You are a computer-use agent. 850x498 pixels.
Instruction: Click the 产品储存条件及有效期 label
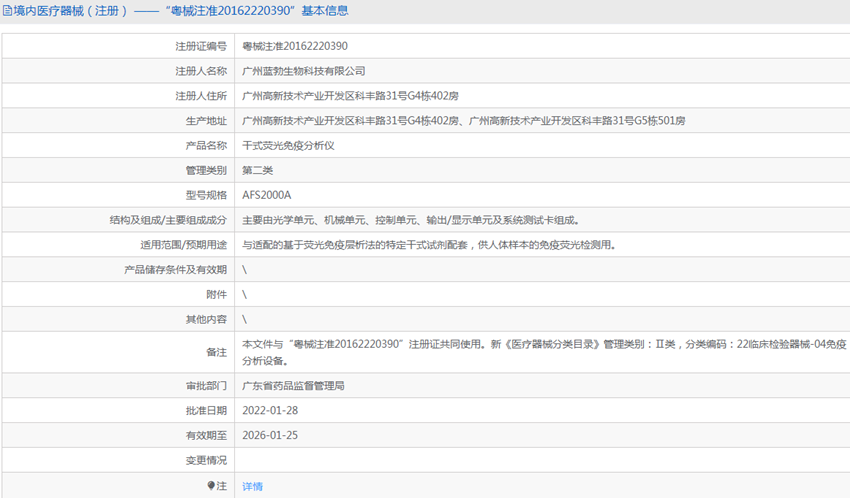pyautogui.click(x=176, y=270)
